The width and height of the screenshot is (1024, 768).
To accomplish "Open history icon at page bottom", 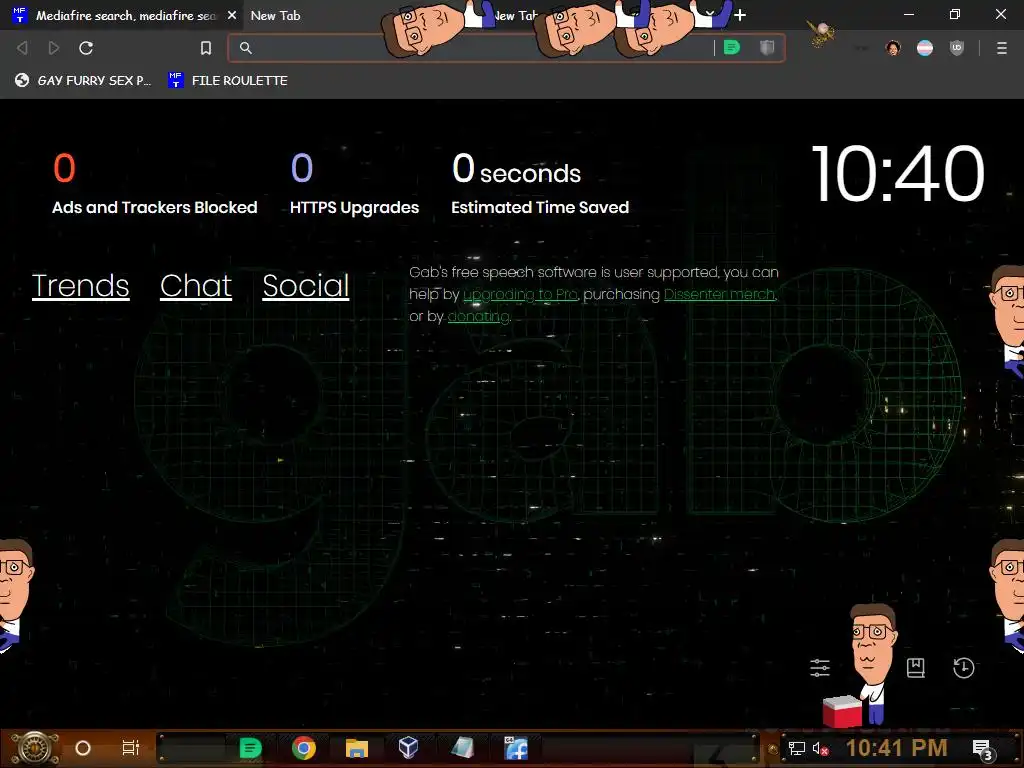I will pos(963,667).
